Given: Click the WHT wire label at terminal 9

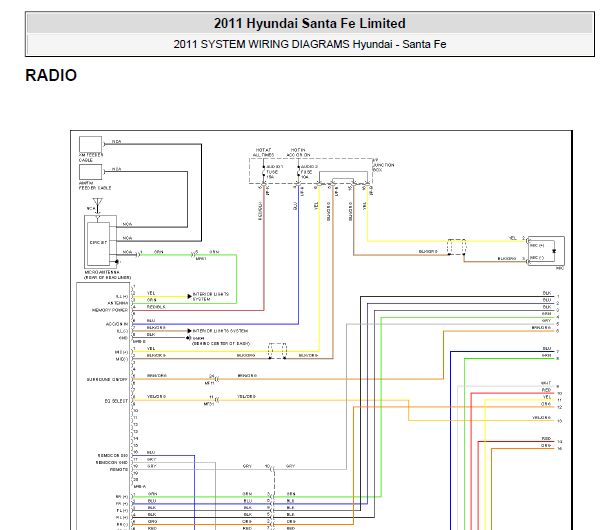Looking at the screenshot, I should pyautogui.click(x=546, y=383).
